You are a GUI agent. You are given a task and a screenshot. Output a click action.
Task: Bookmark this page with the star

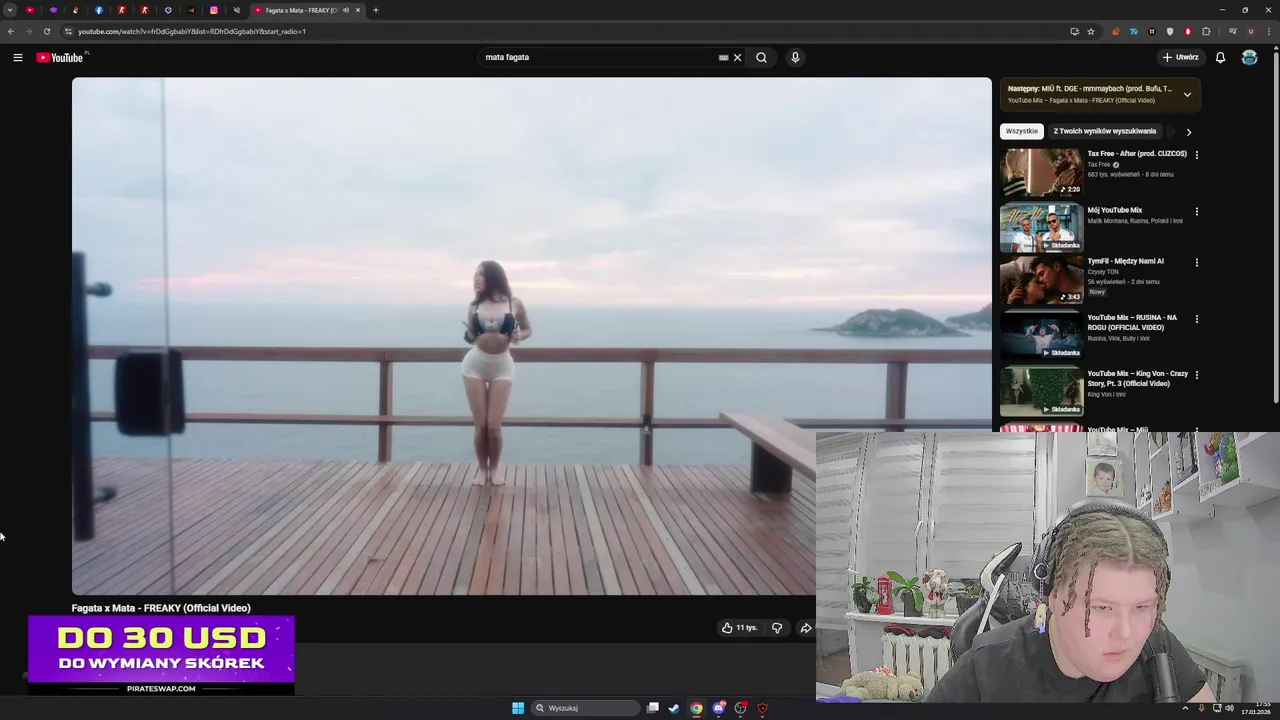click(x=1091, y=31)
